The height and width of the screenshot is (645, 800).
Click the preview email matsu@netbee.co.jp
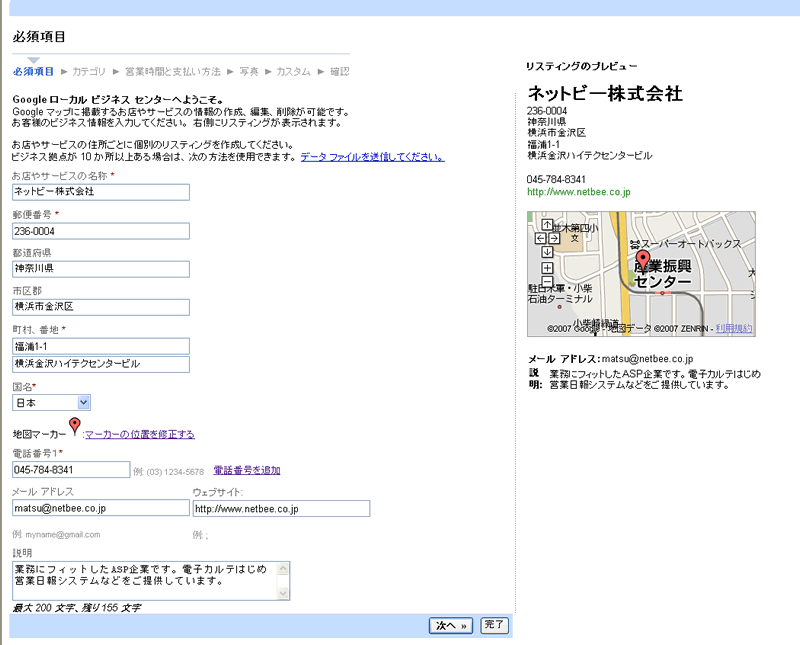(x=647, y=359)
